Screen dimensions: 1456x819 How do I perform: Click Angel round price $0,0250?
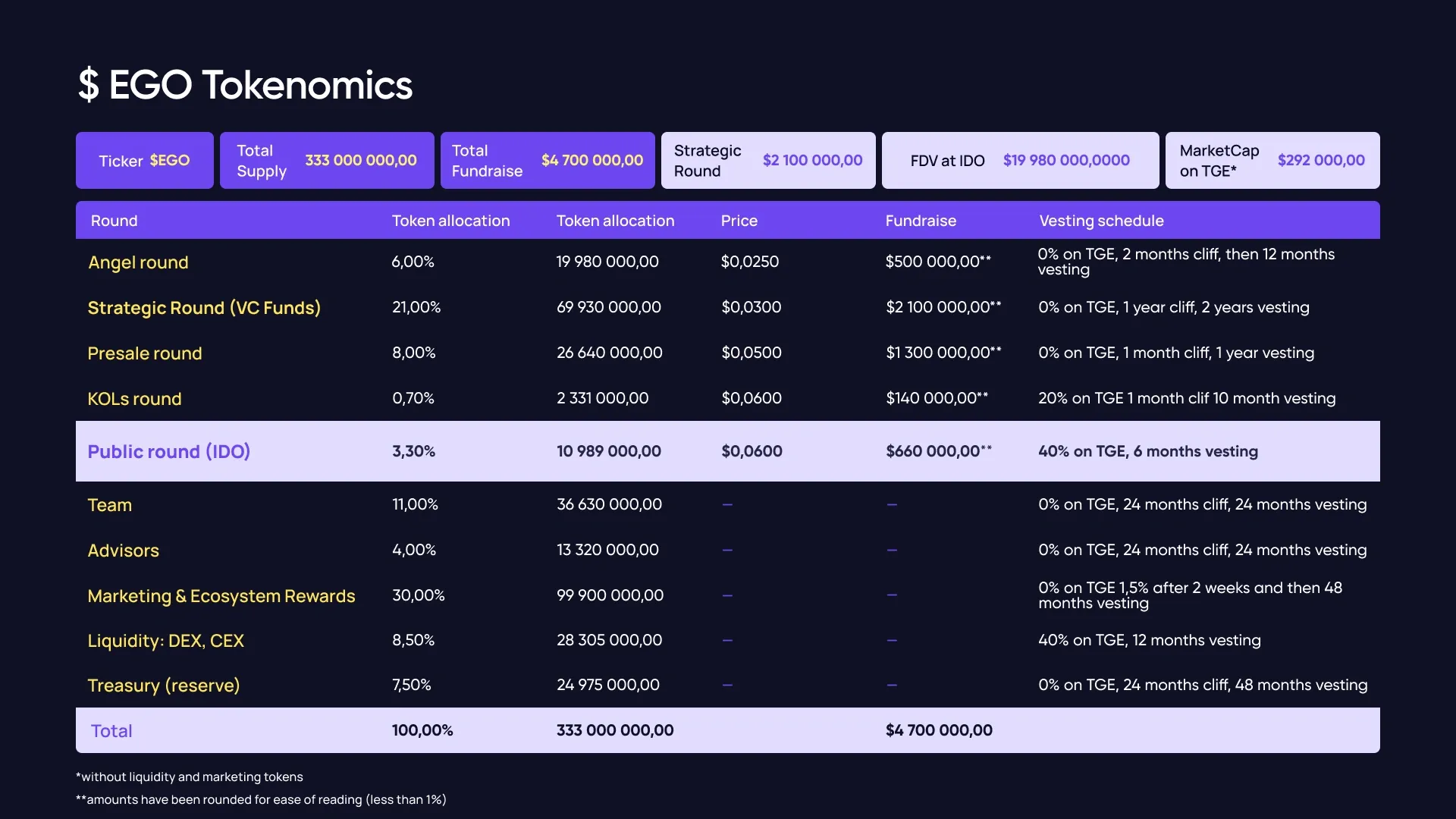click(x=750, y=262)
